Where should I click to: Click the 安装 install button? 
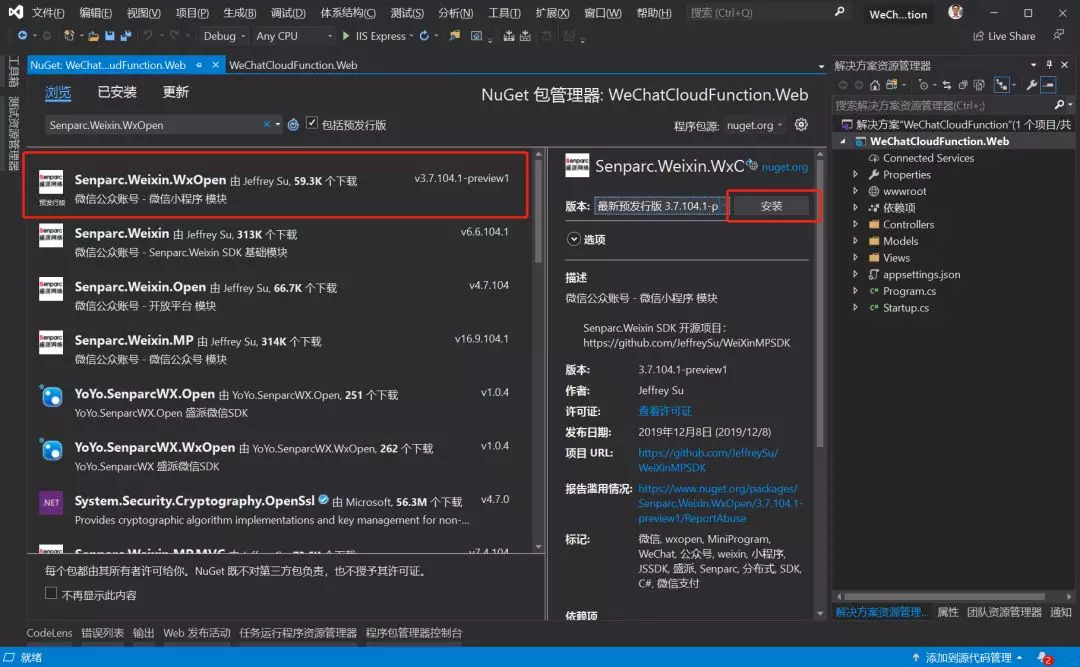(x=771, y=206)
